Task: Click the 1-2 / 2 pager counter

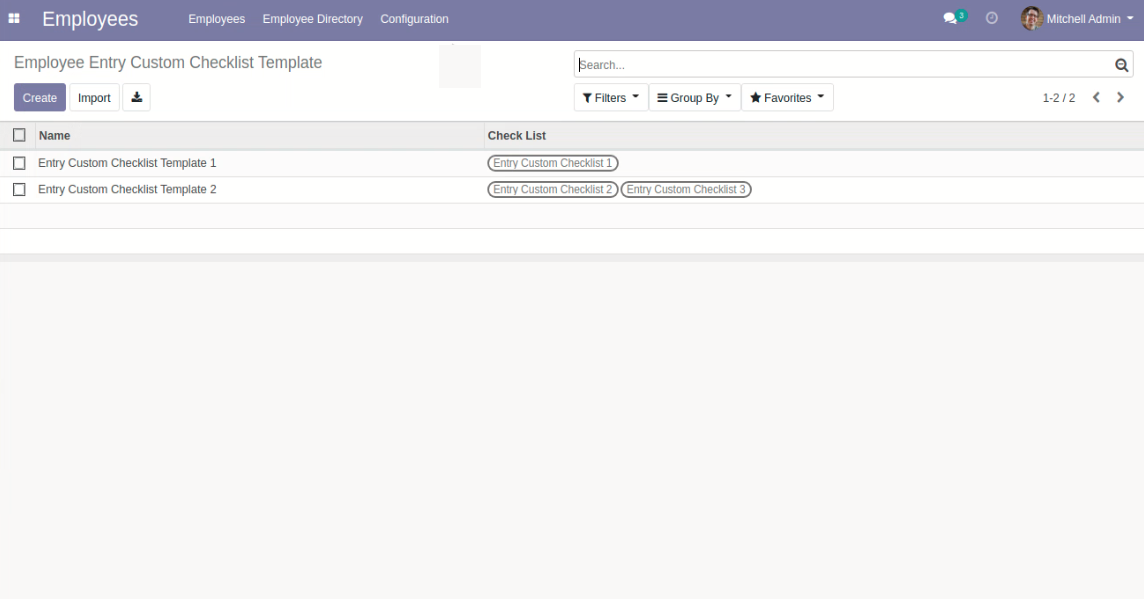Action: [1059, 98]
